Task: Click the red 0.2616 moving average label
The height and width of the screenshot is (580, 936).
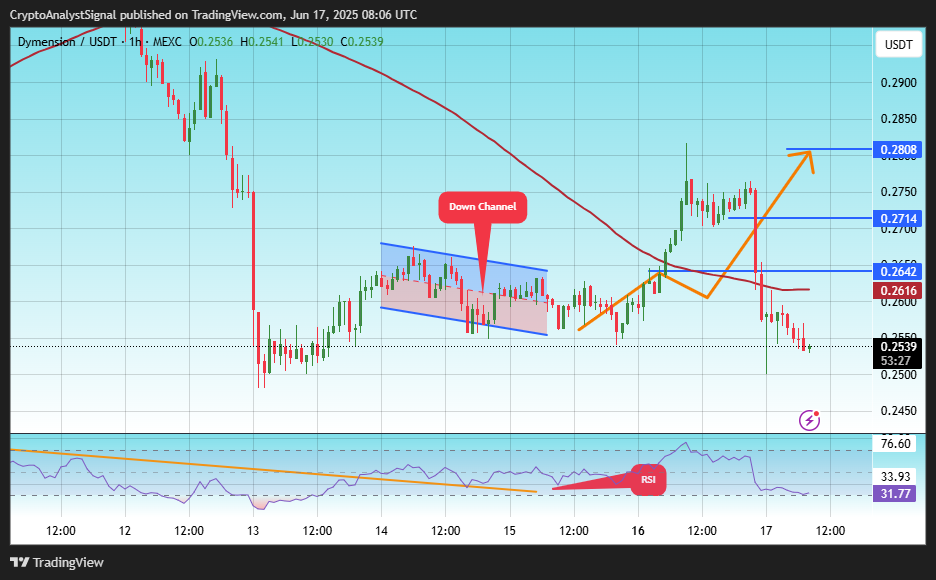Action: tap(897, 291)
